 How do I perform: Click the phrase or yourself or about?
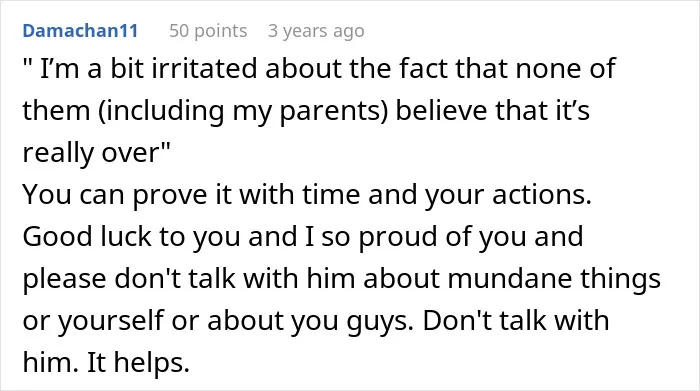click(153, 320)
